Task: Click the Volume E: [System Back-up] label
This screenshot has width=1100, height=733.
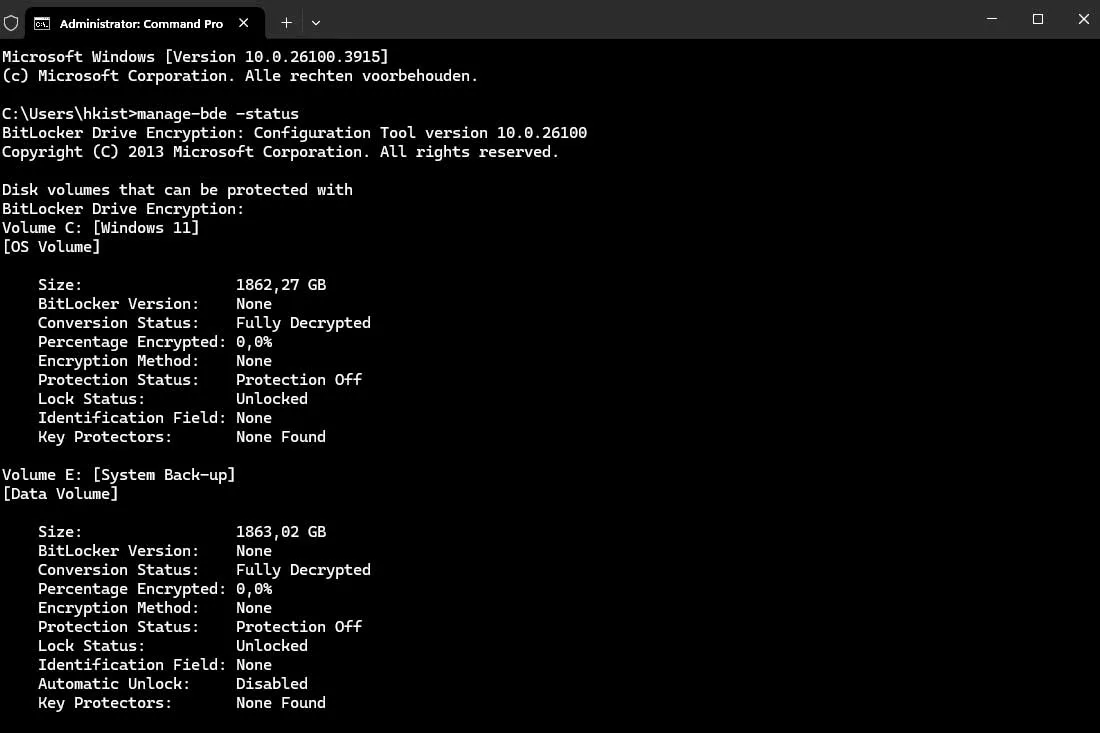Action: (120, 474)
